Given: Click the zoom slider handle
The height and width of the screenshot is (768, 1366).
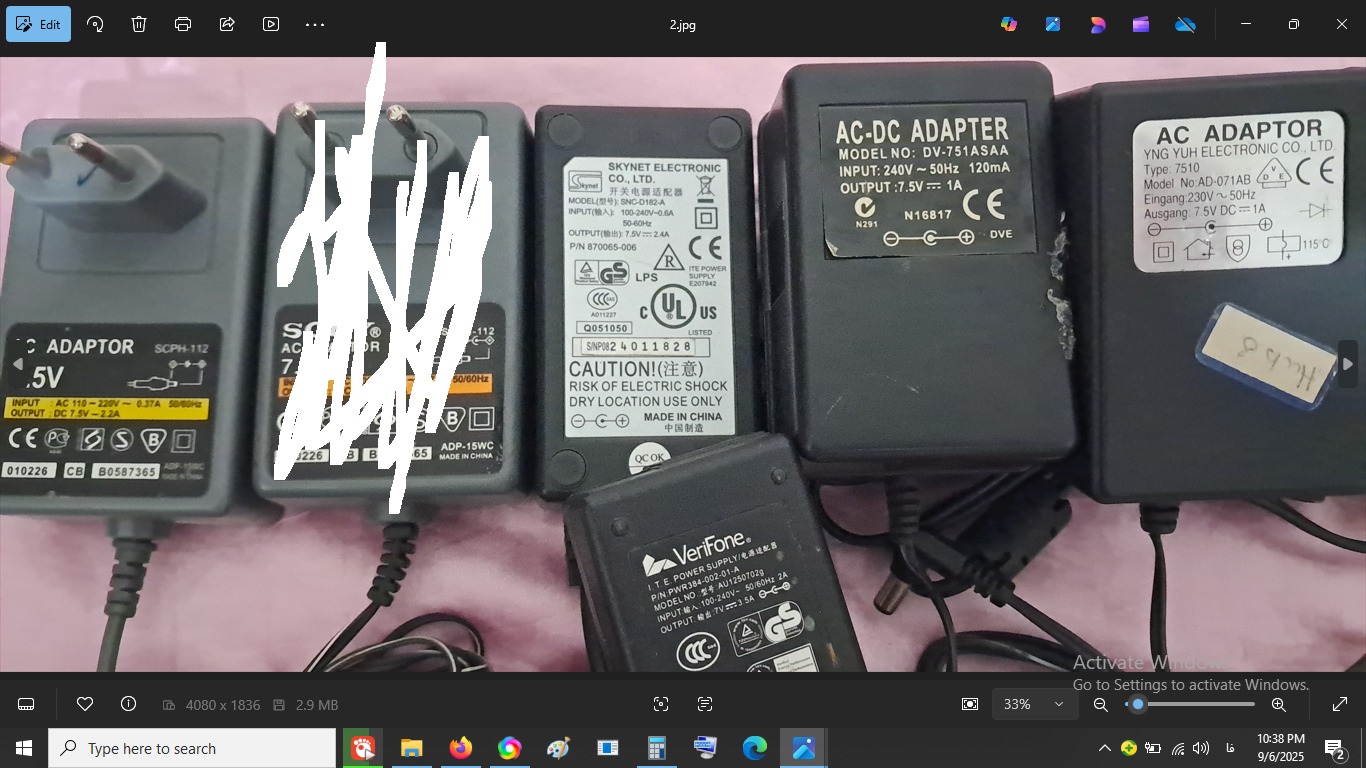Looking at the screenshot, I should [x=1137, y=704].
